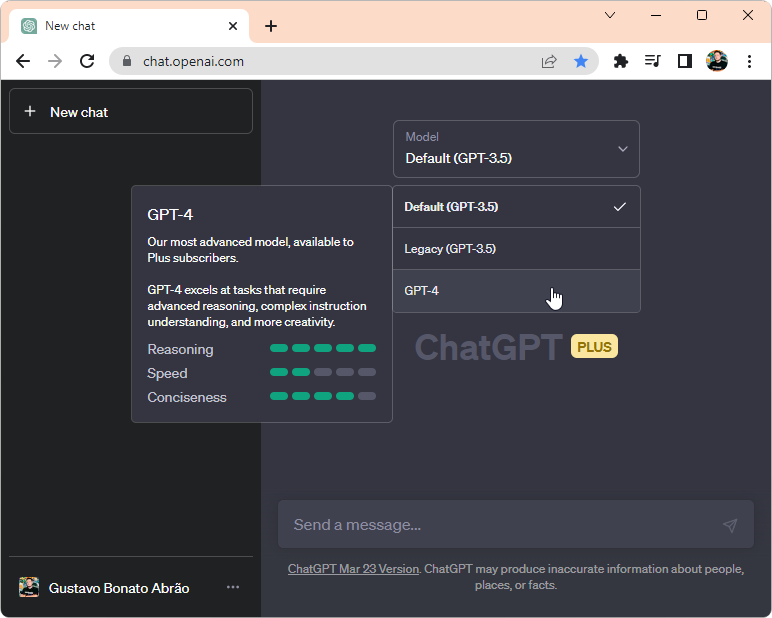The height and width of the screenshot is (618, 772).
Task: Click the paper plane send icon
Action: tap(730, 525)
